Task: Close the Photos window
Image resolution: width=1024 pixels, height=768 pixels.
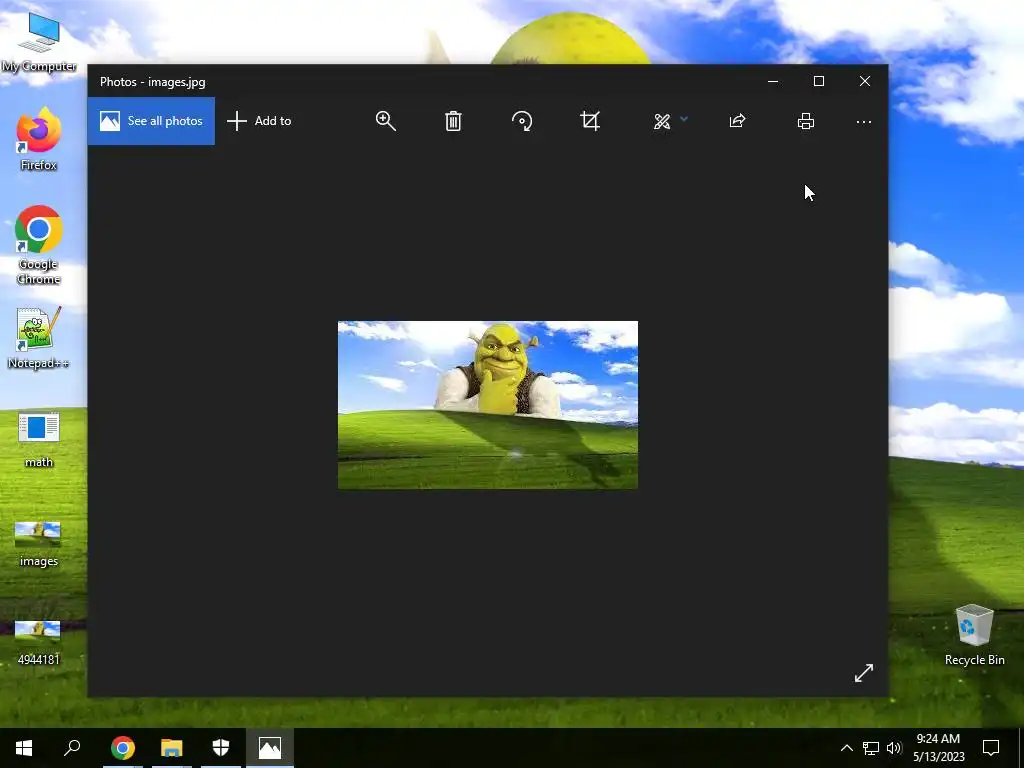Action: (865, 81)
